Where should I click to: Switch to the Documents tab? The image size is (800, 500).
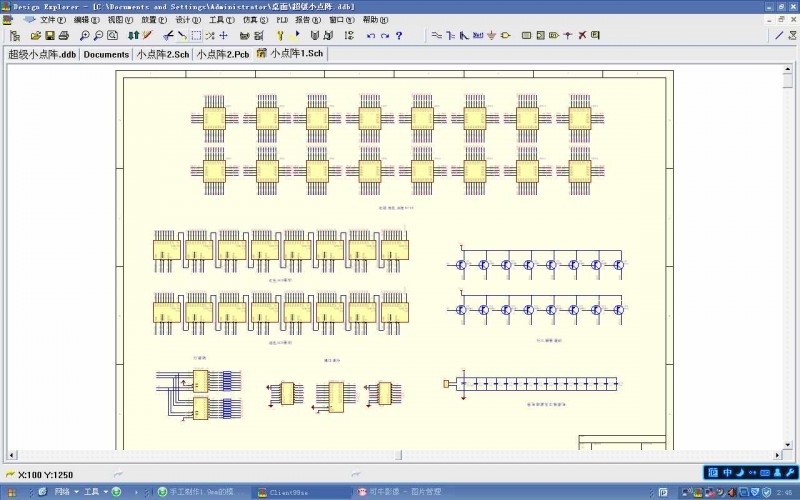(106, 54)
